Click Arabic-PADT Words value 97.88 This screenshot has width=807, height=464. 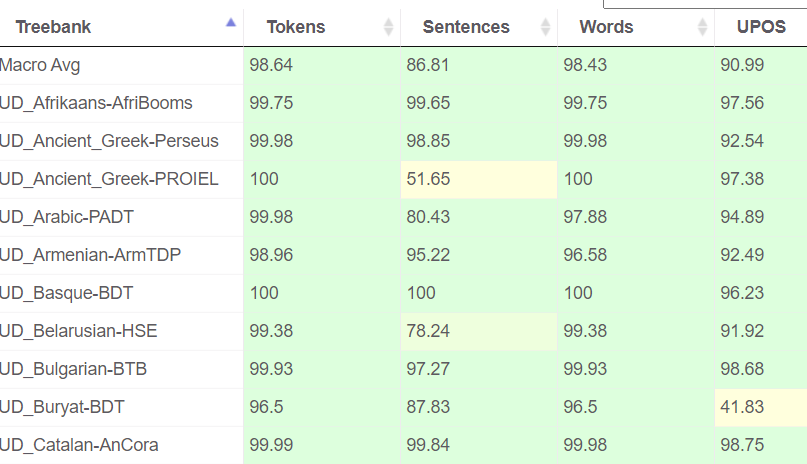(x=585, y=217)
